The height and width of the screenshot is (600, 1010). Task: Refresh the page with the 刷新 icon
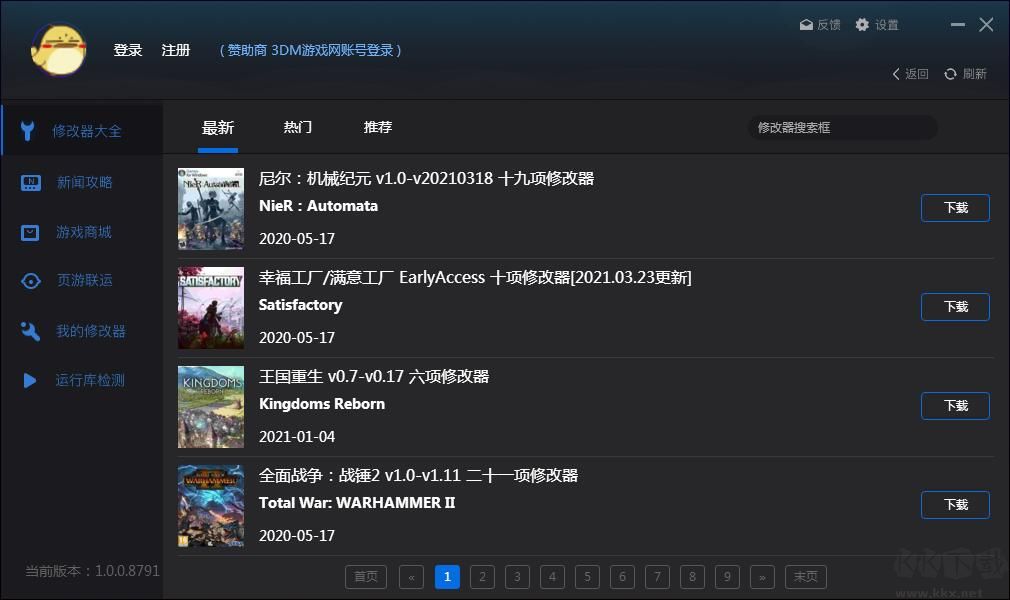click(964, 73)
